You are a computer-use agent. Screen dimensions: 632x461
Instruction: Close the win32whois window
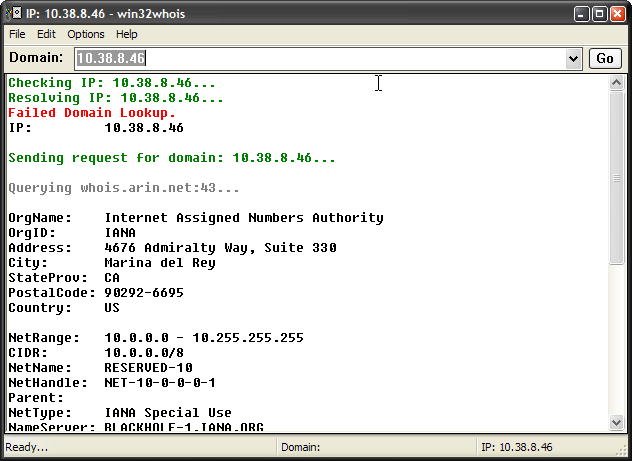(617, 14)
